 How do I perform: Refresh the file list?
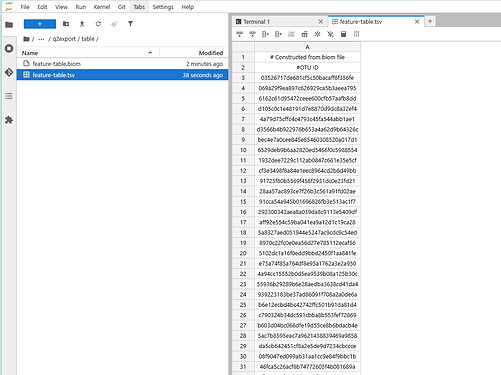pyautogui.click(x=98, y=24)
